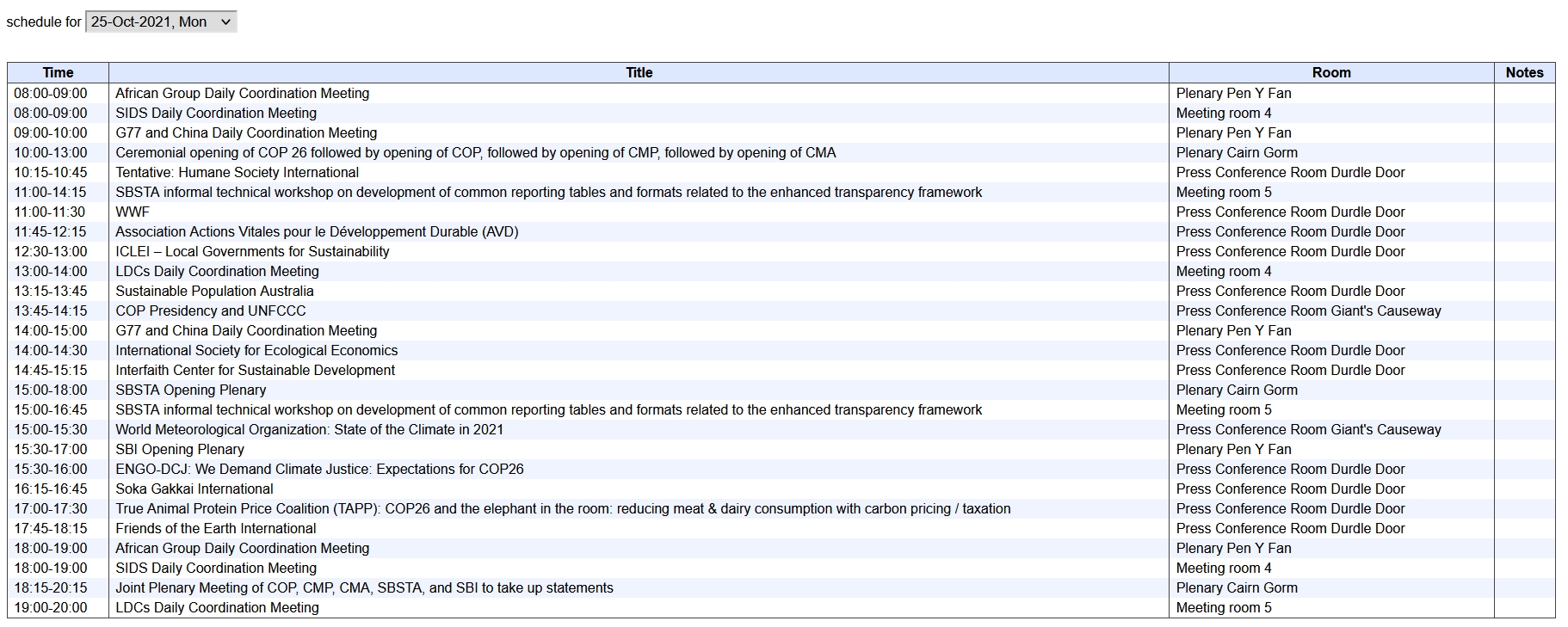Click LDCs Daily Coordination Meeting at 19:00-20:00

217,607
